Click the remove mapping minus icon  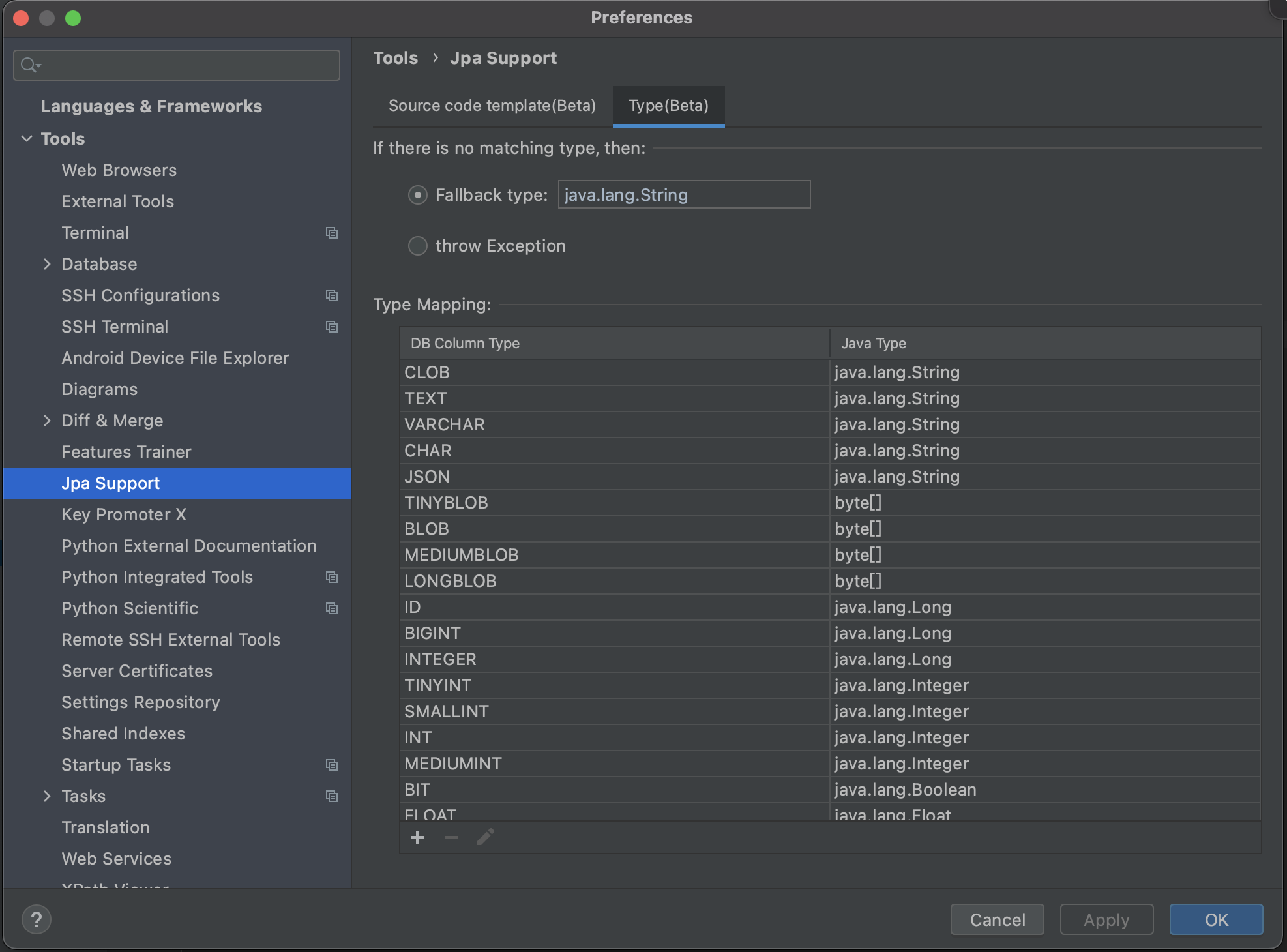coord(451,837)
